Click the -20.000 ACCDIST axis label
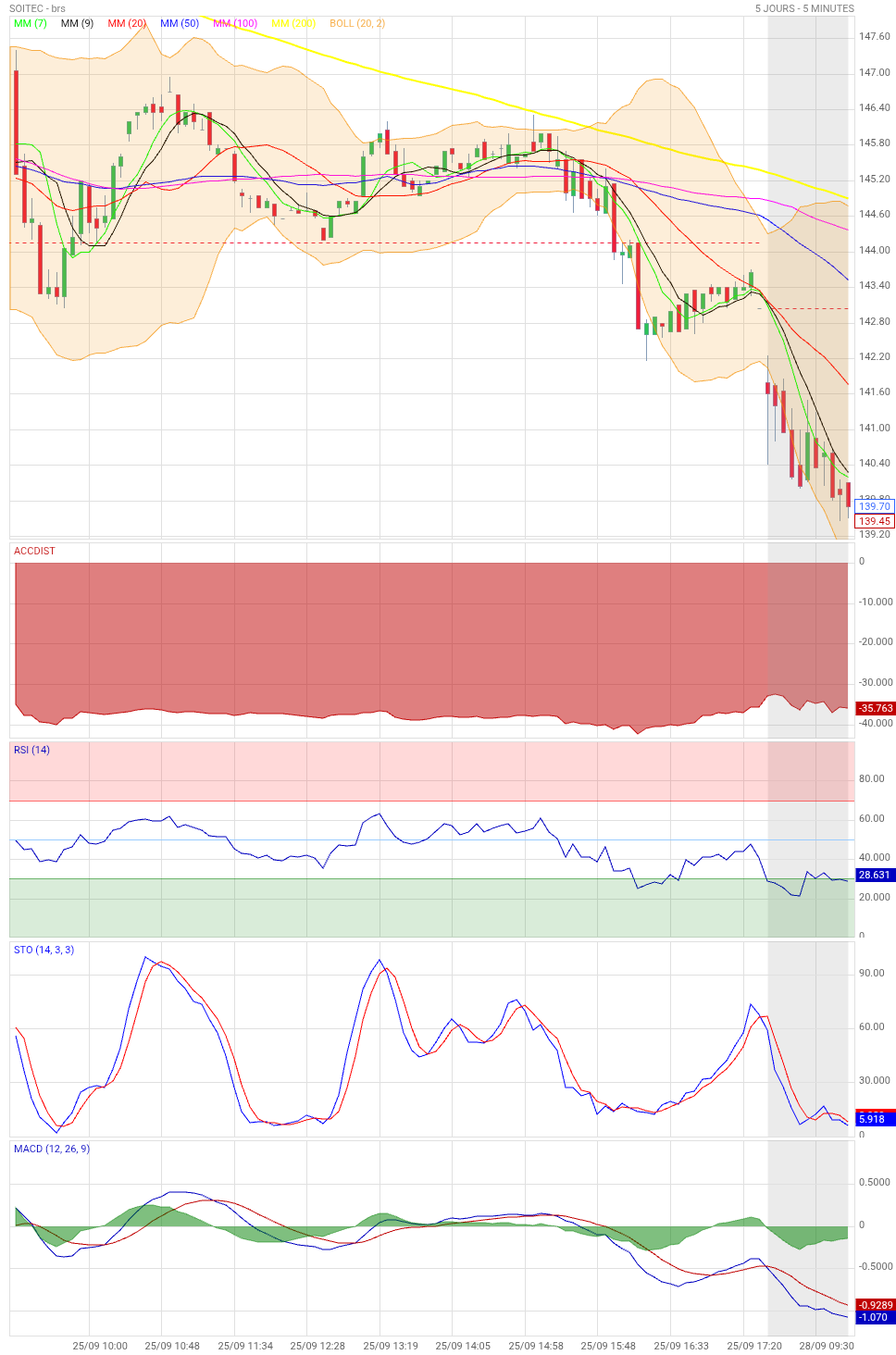This screenshot has height=1355, width=896. (x=876, y=641)
